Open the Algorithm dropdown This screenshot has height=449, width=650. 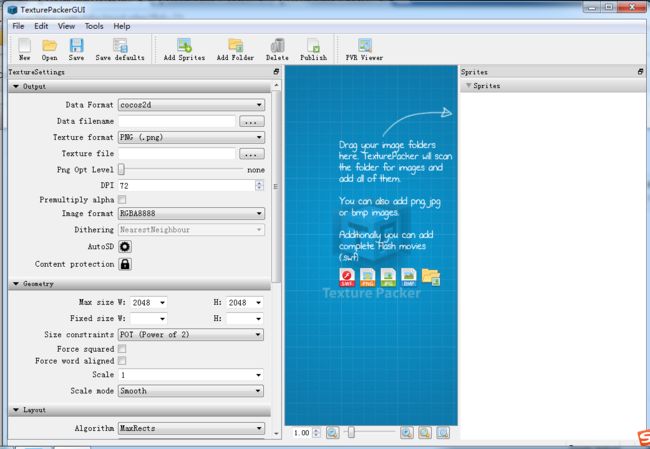pyautogui.click(x=191, y=428)
